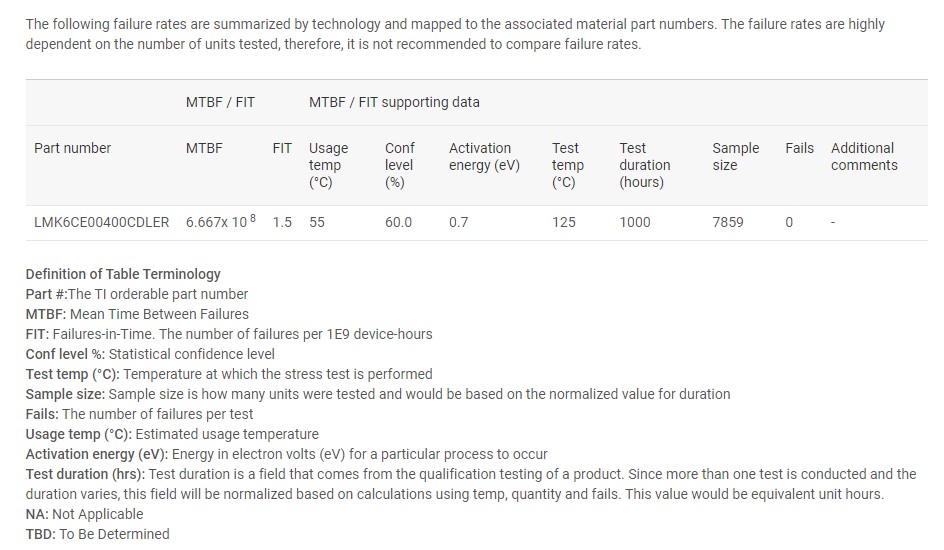The image size is (944, 550).
Task: Click the 'NA: Not Applicable' definition line
Action: coord(84,514)
